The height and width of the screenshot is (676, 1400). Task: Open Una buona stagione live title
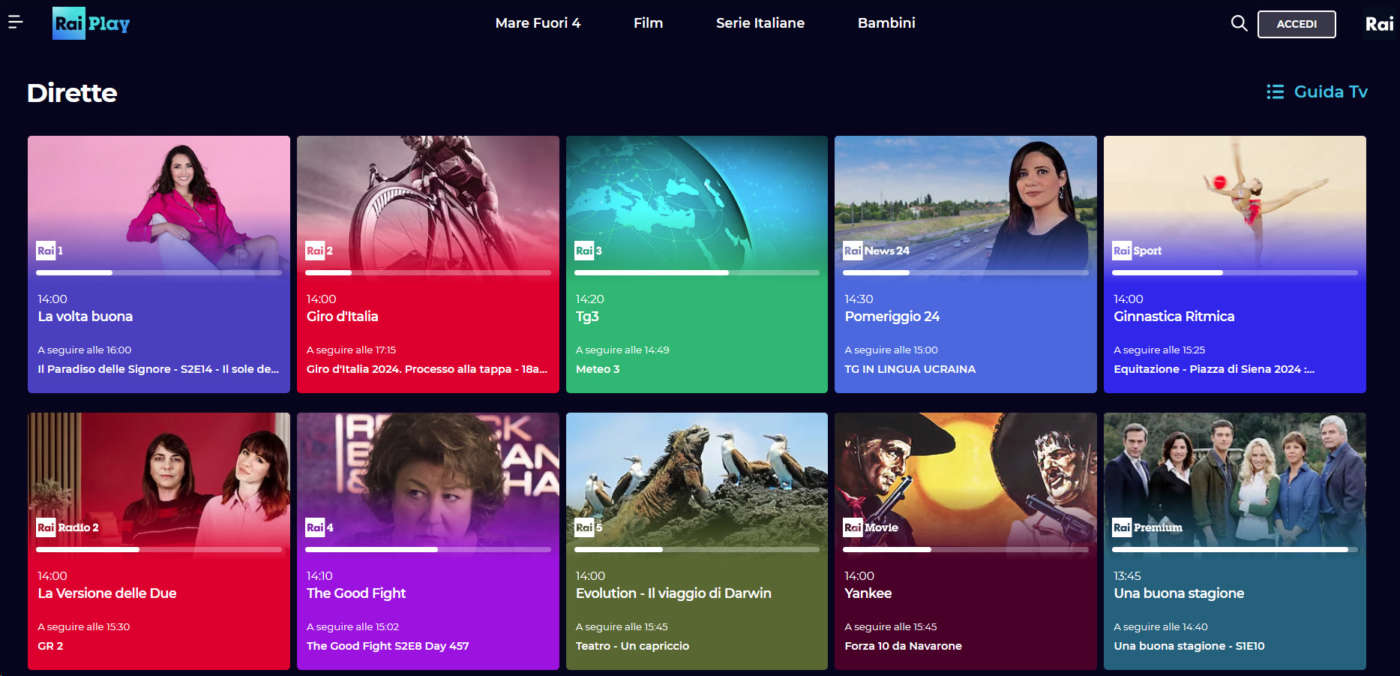pos(1179,594)
